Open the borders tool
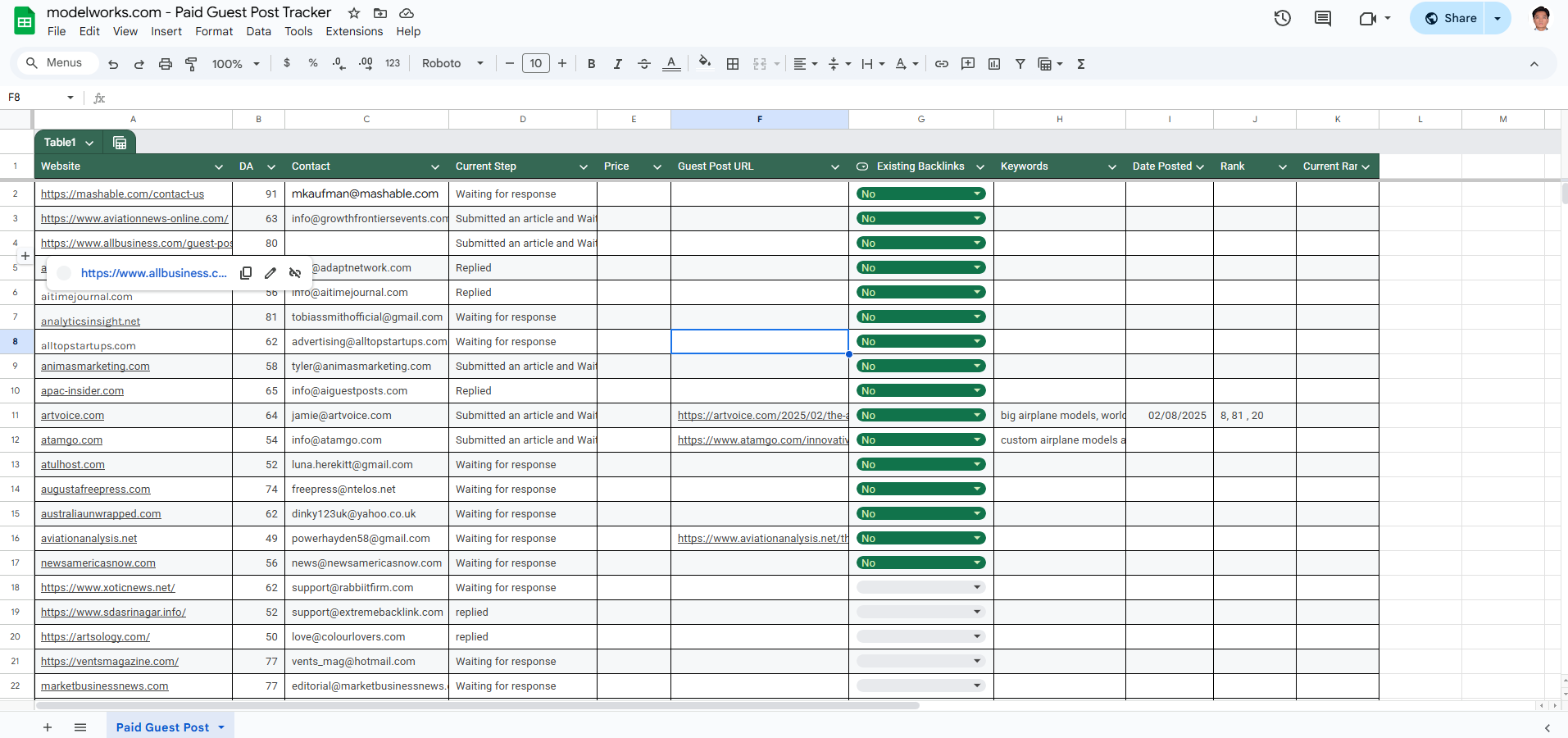 click(733, 64)
